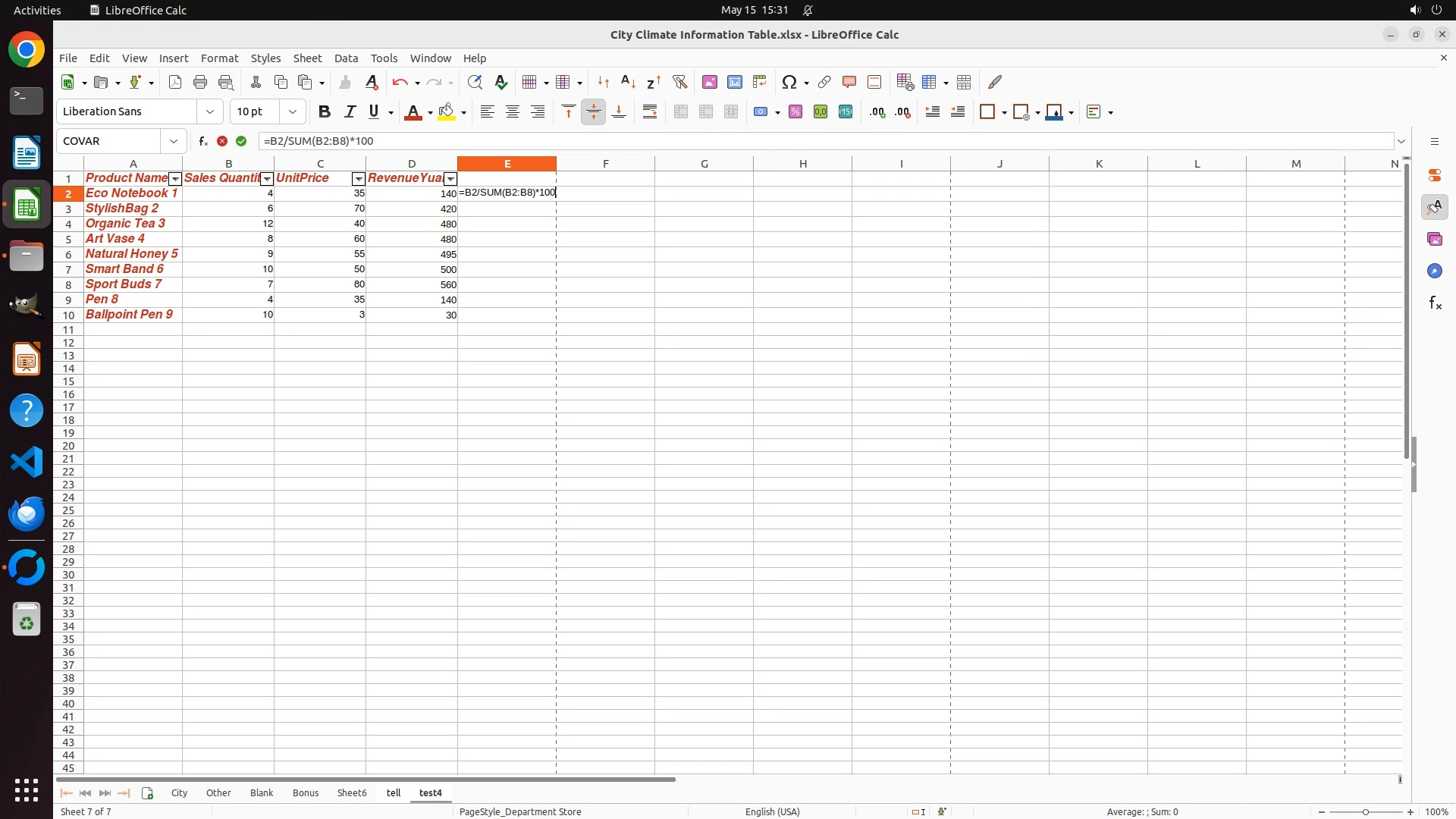Switch to the Bonus sheet tab
The width and height of the screenshot is (1456, 819).
pyautogui.click(x=306, y=793)
